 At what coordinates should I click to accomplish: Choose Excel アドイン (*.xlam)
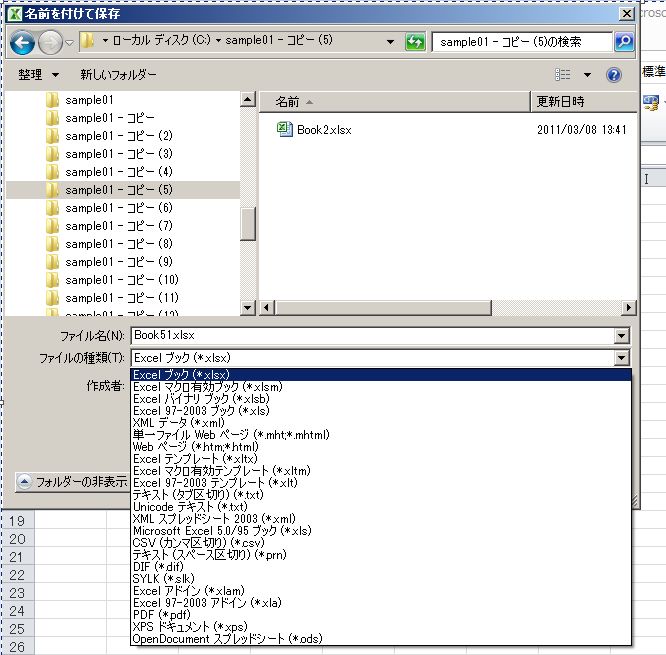click(381, 590)
